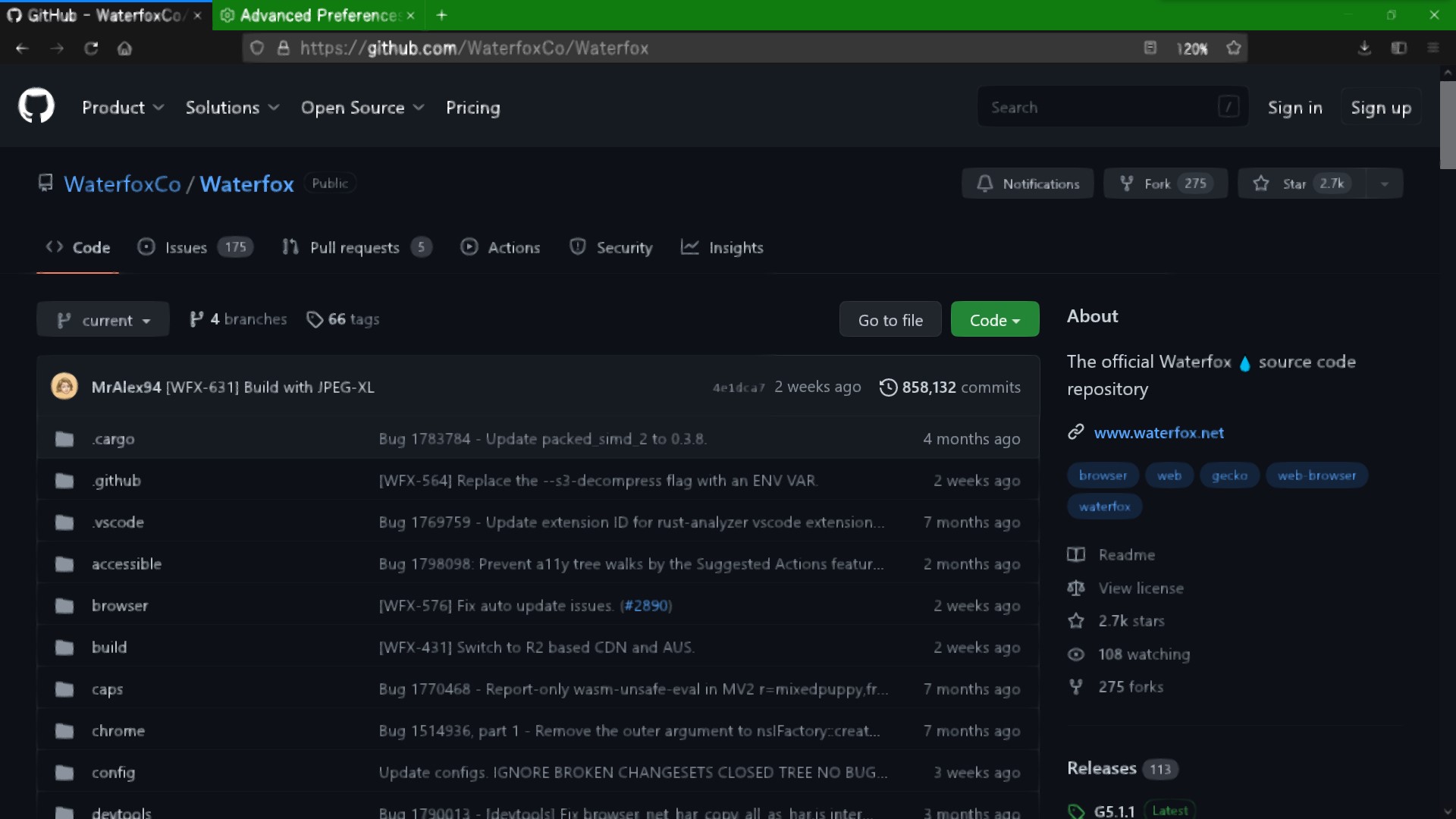Visit the www.waterfox.net link
Screen dimensions: 1456x819
pyautogui.click(x=1159, y=433)
